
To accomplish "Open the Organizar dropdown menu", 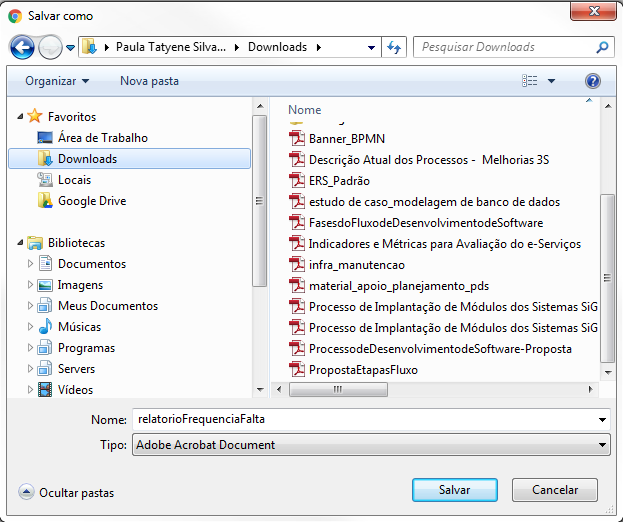I will pyautogui.click(x=57, y=81).
